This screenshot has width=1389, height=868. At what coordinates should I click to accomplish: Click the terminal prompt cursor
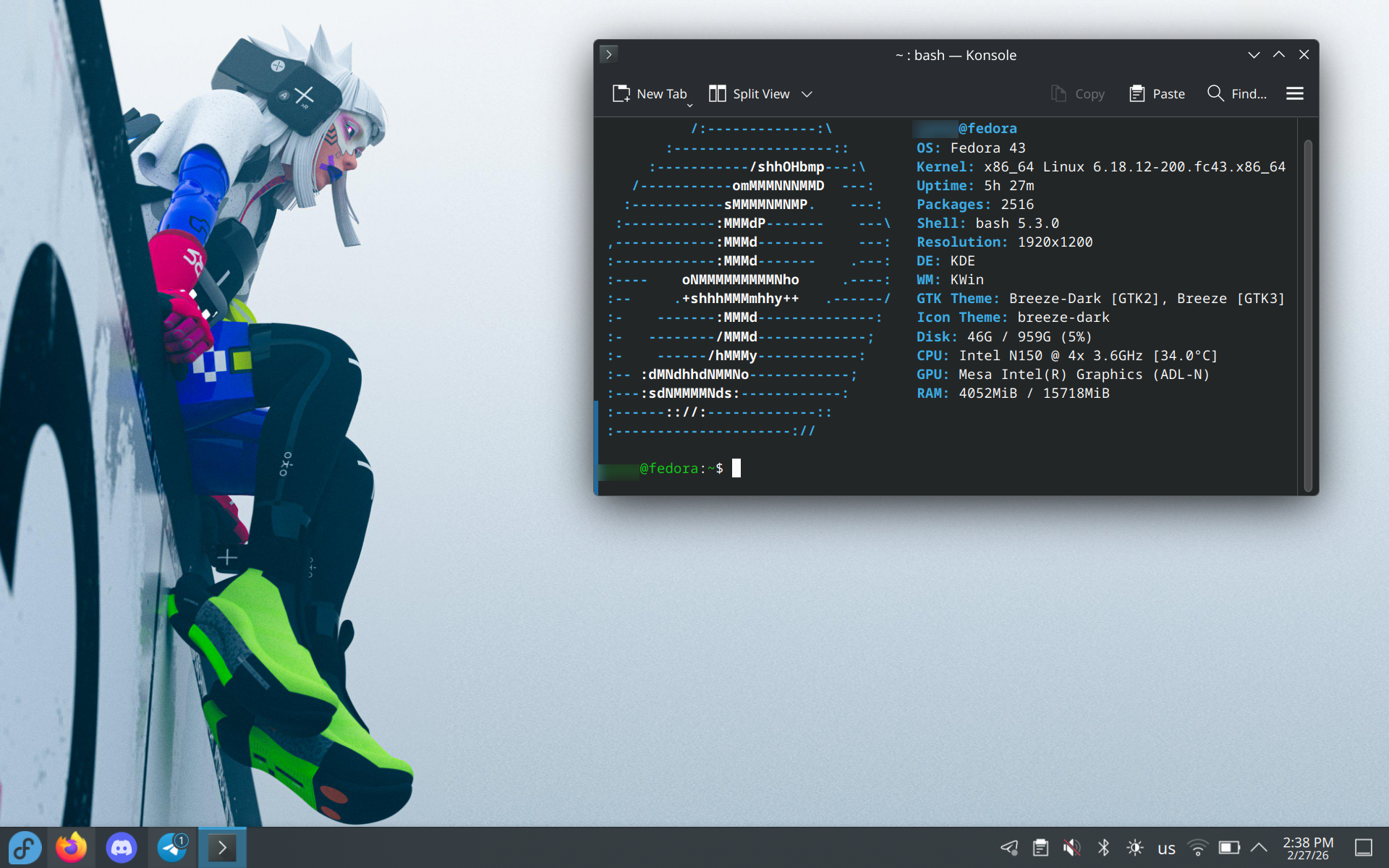[x=736, y=468]
